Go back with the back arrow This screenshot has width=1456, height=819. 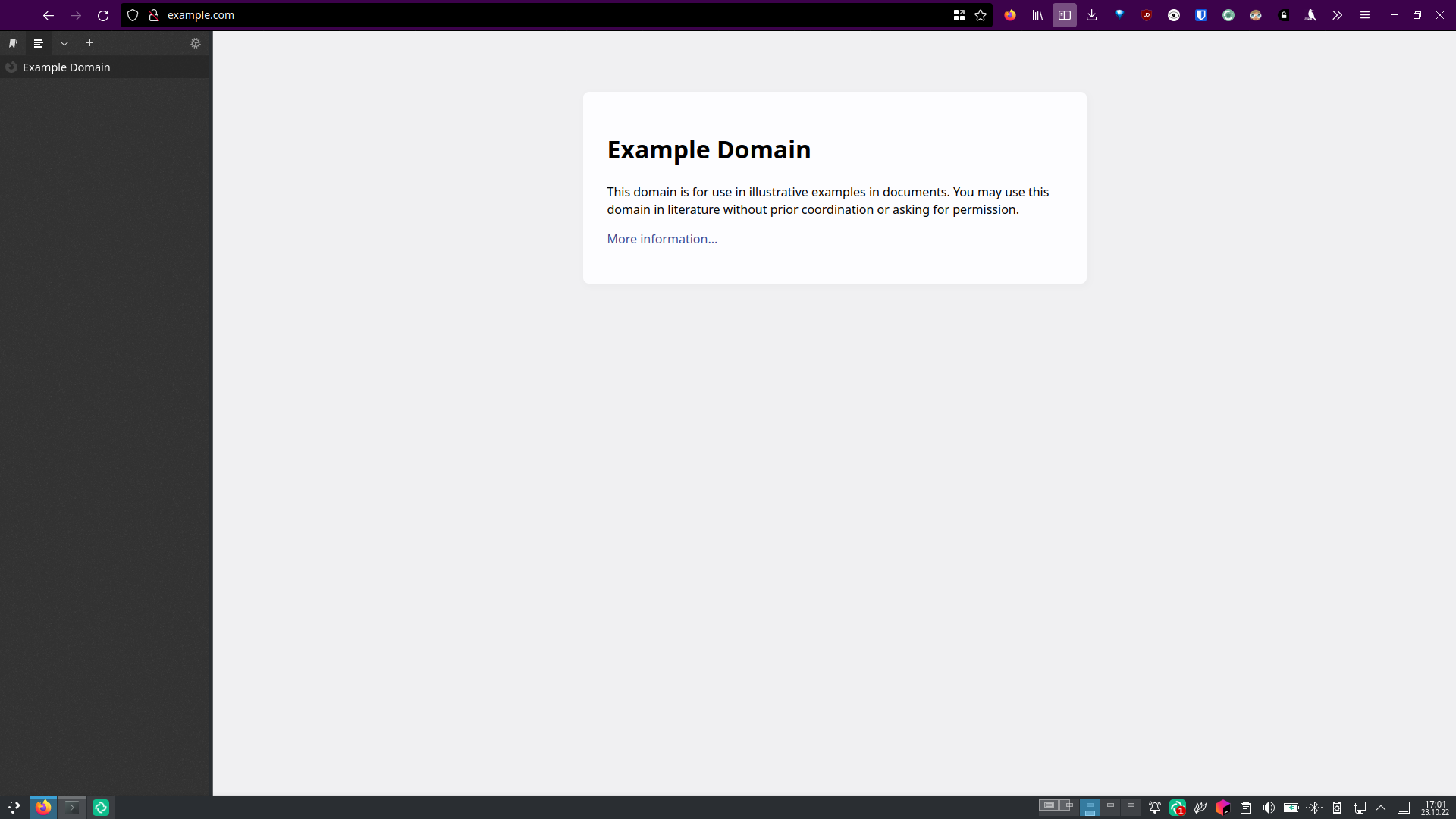(x=49, y=15)
